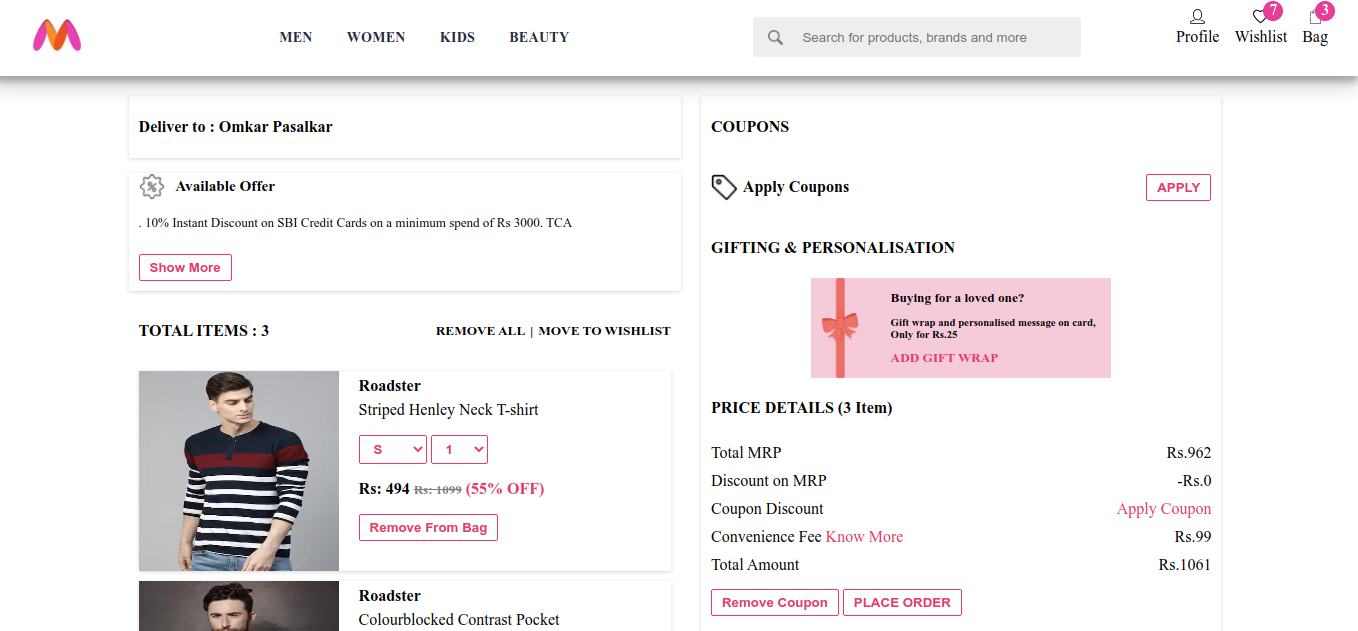Click the Available Offer percent badge icon

[151, 187]
